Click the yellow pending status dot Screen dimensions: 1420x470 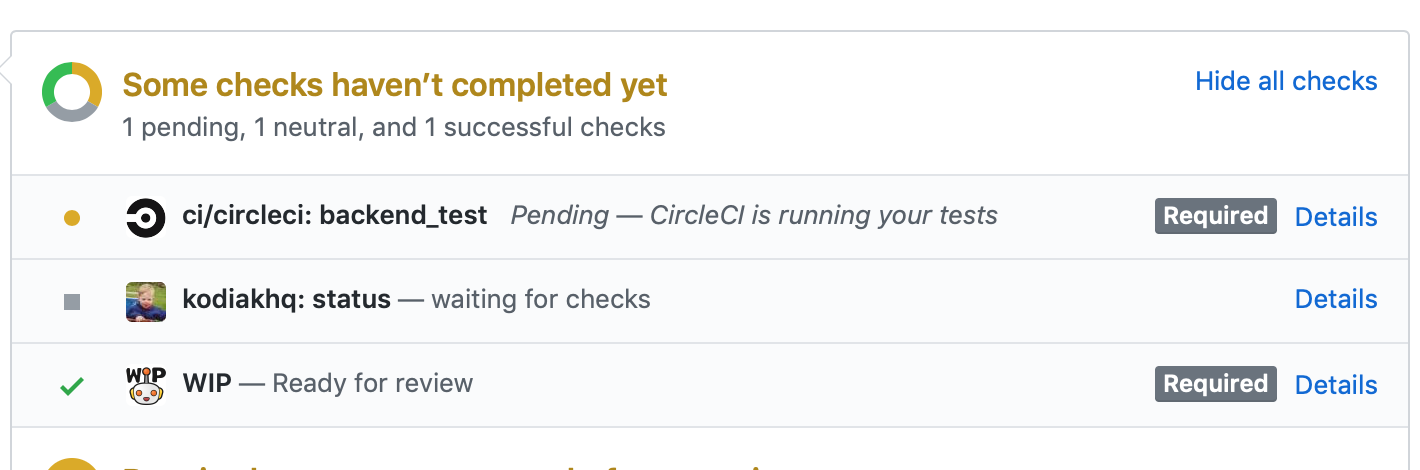[x=72, y=218]
